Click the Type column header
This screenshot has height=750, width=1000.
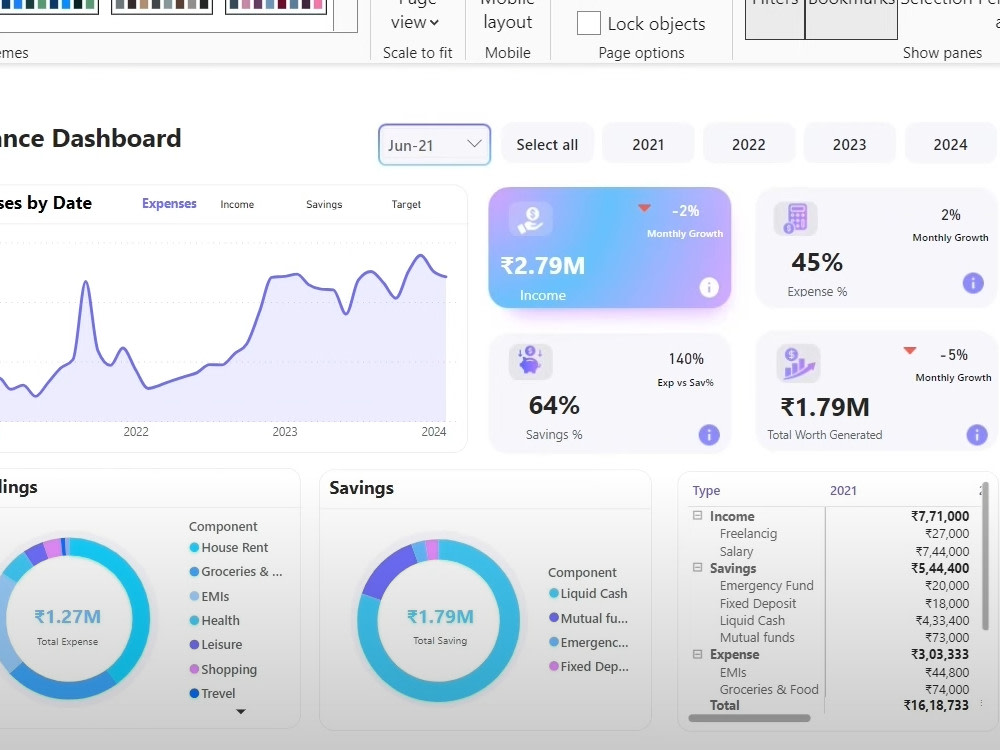pyautogui.click(x=706, y=490)
